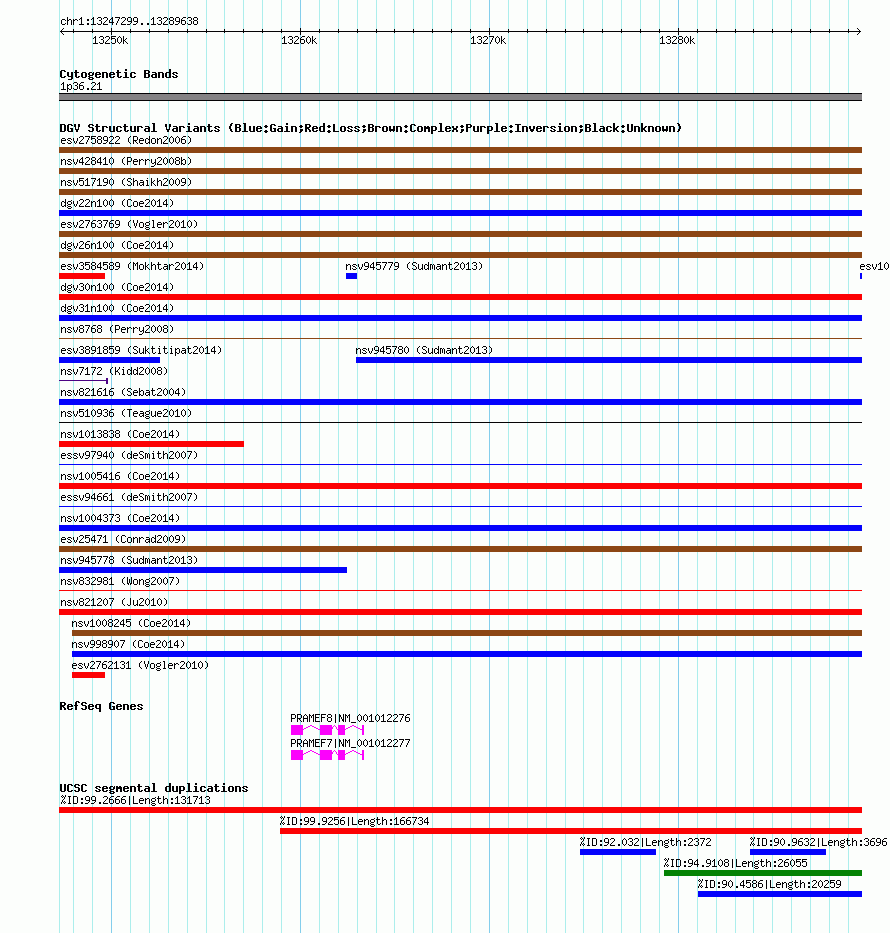Viewport: 890px width, 933px height.
Task: Select the nsv832981 (Wong2007) label
Action: (x=120, y=581)
